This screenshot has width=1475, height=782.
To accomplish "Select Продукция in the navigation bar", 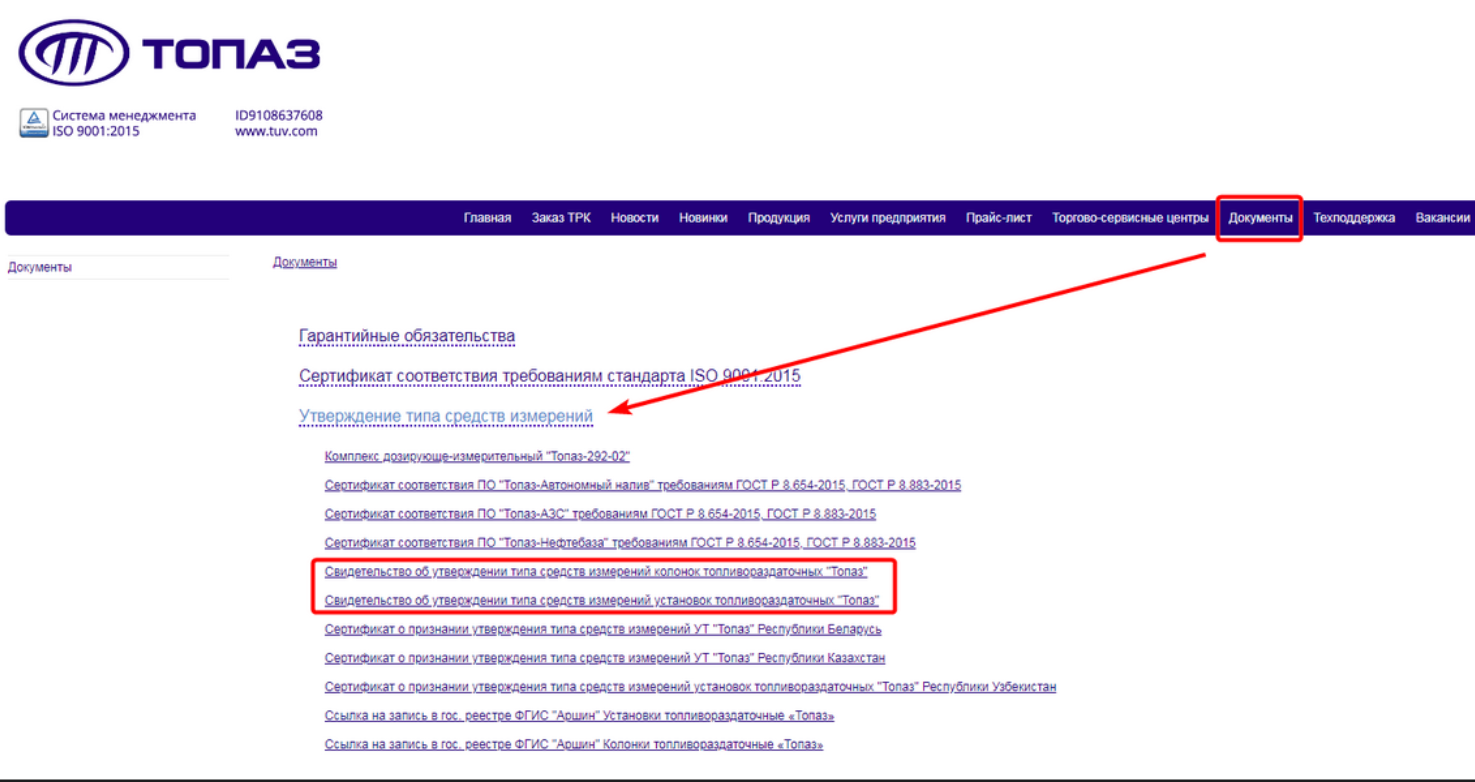I will (x=779, y=218).
